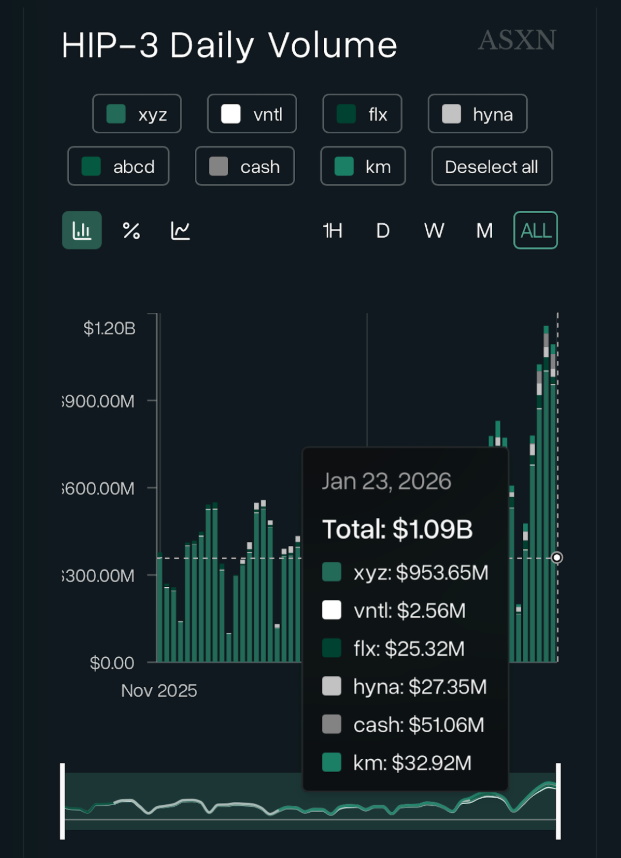Switch to bar chart view

[82, 231]
